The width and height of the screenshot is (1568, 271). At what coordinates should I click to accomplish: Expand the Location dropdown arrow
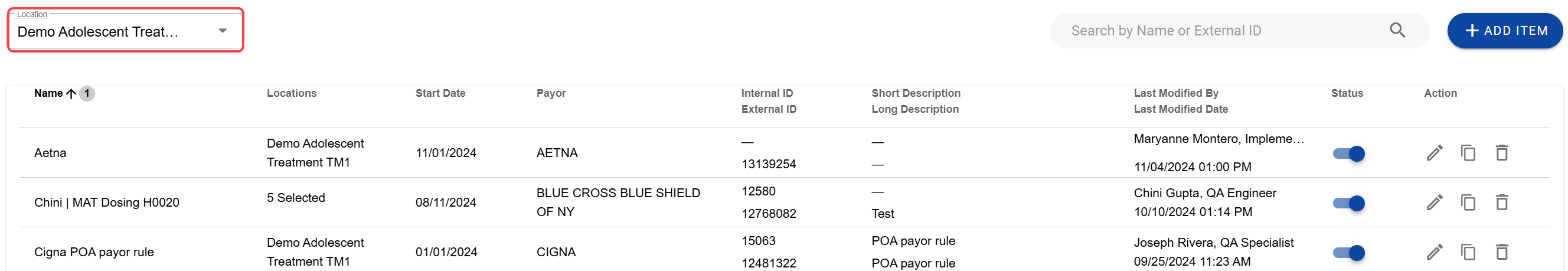223,31
